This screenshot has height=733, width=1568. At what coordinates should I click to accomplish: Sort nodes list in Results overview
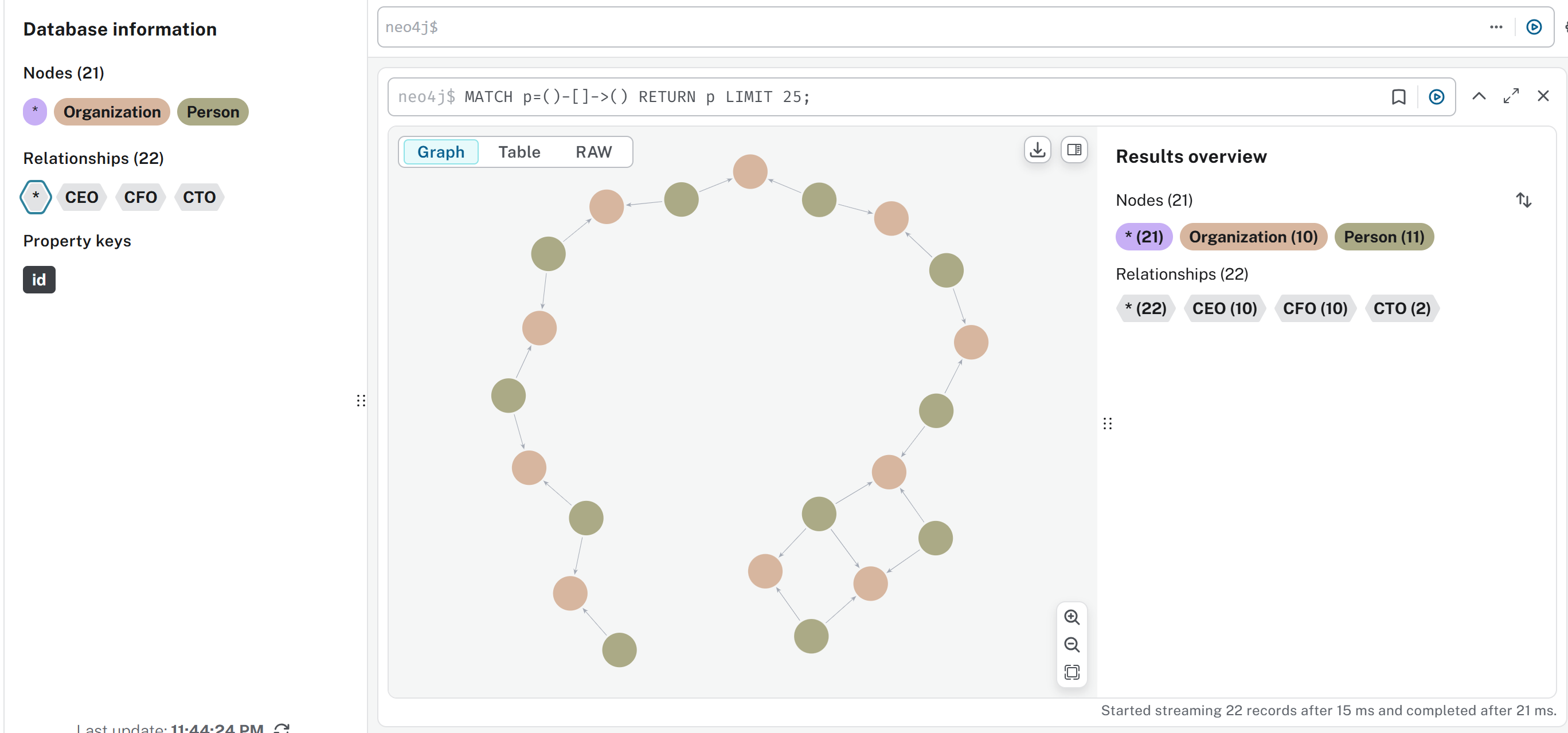1523,200
